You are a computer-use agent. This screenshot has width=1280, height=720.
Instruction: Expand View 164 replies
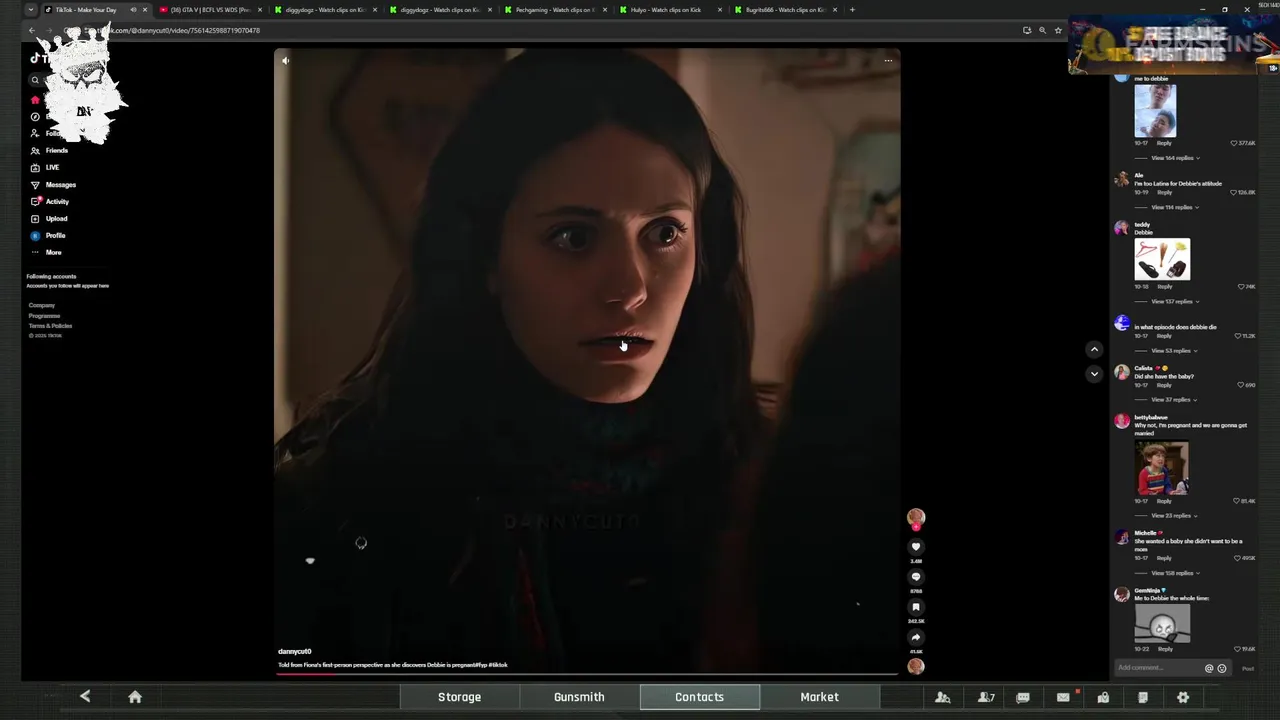point(1175,158)
